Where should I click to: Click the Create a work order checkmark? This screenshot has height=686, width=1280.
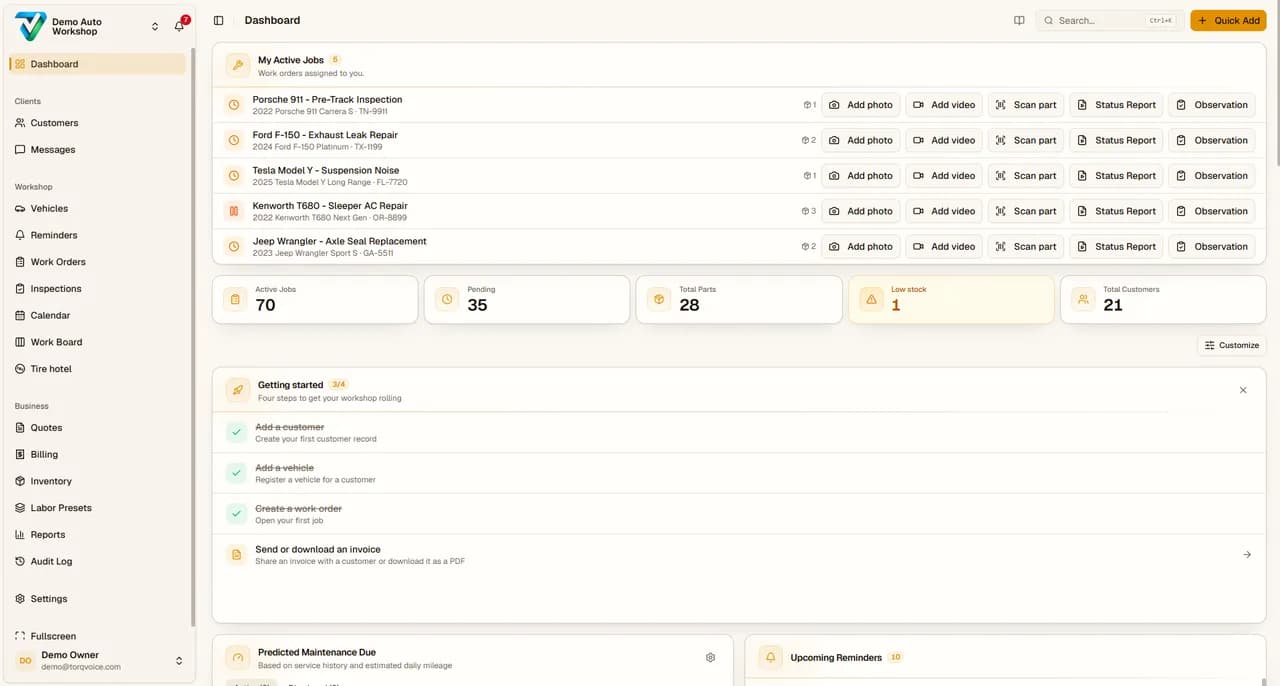pyautogui.click(x=236, y=514)
